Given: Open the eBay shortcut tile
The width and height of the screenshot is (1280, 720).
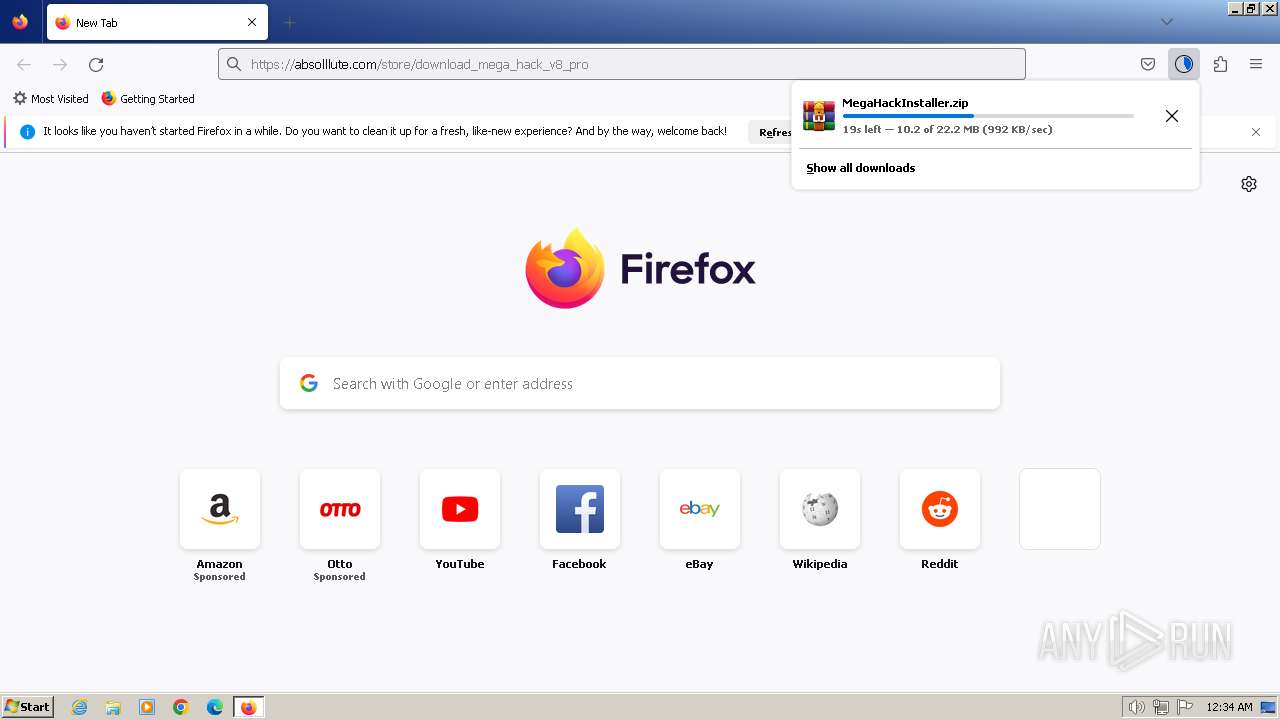Looking at the screenshot, I should coord(700,509).
